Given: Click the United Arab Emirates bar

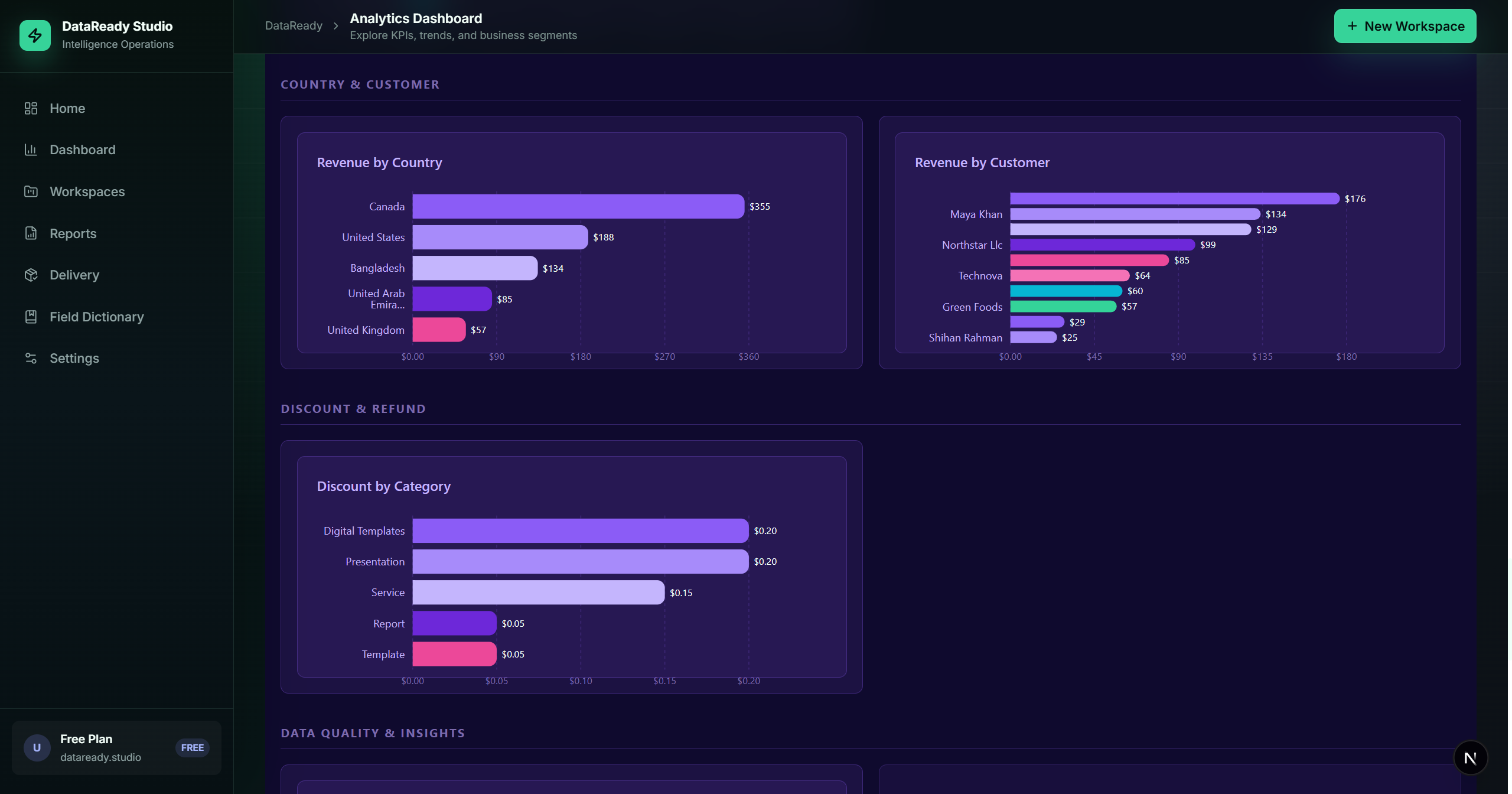Looking at the screenshot, I should [x=452, y=299].
